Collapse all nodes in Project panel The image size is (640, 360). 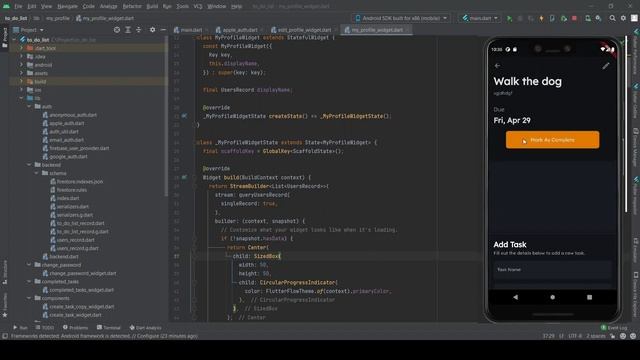[138, 30]
